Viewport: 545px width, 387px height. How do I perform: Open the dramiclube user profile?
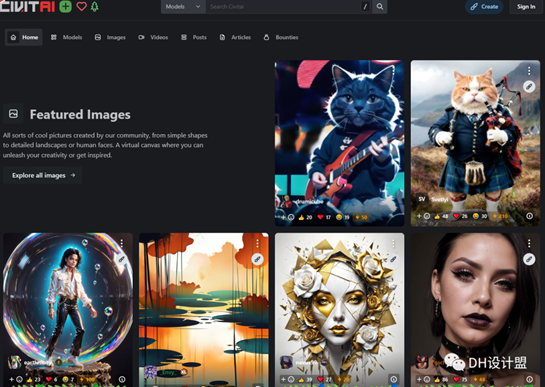tap(309, 202)
